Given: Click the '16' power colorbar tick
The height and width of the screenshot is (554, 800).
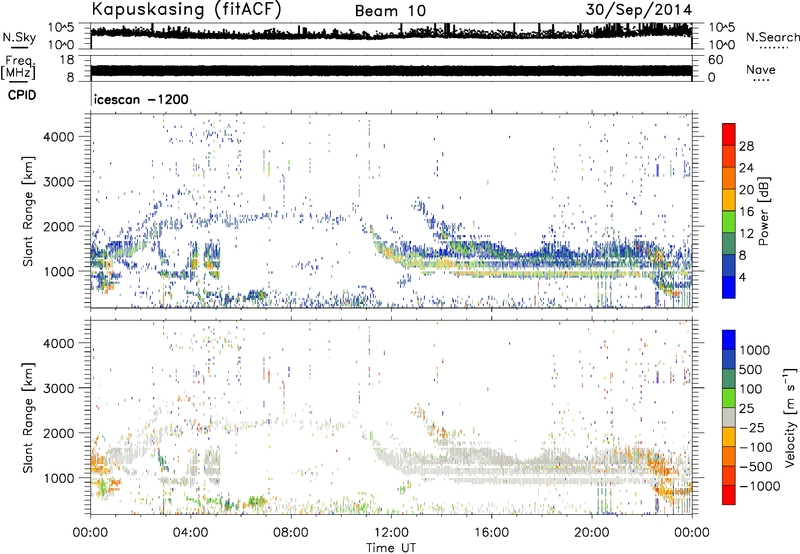Looking at the screenshot, I should click(x=746, y=212).
